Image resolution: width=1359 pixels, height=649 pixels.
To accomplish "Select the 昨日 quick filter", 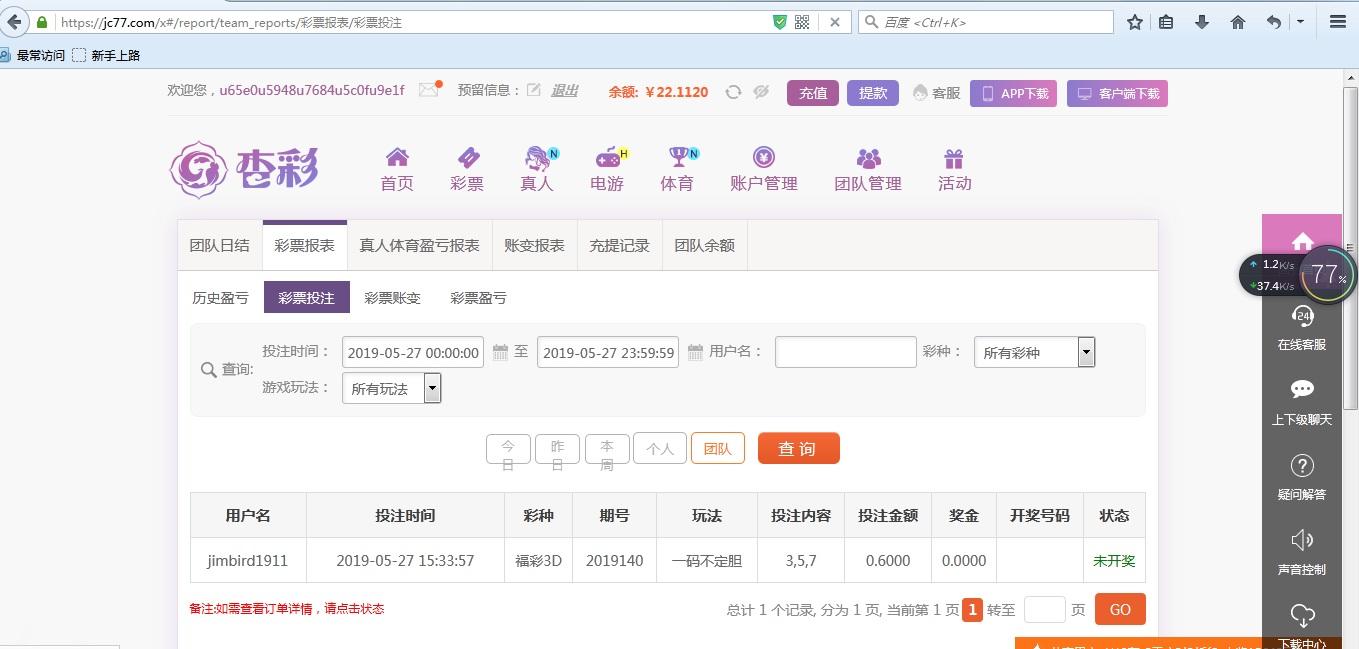I will coord(557,449).
